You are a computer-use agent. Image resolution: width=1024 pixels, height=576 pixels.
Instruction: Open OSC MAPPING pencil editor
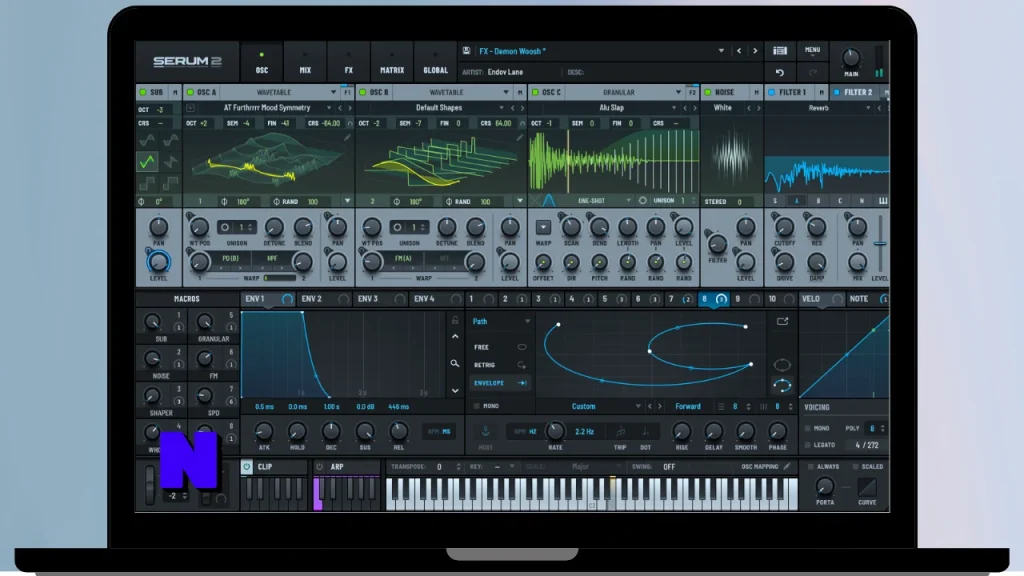tap(787, 466)
